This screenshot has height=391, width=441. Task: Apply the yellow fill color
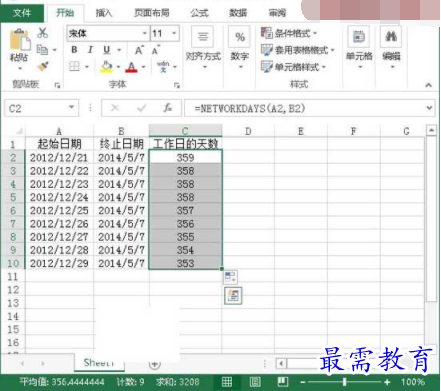click(107, 67)
